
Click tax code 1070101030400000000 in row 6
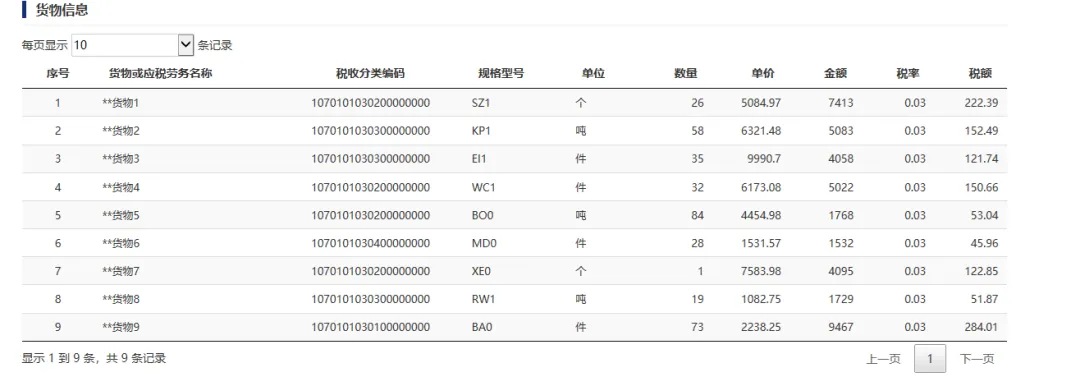tap(371, 243)
